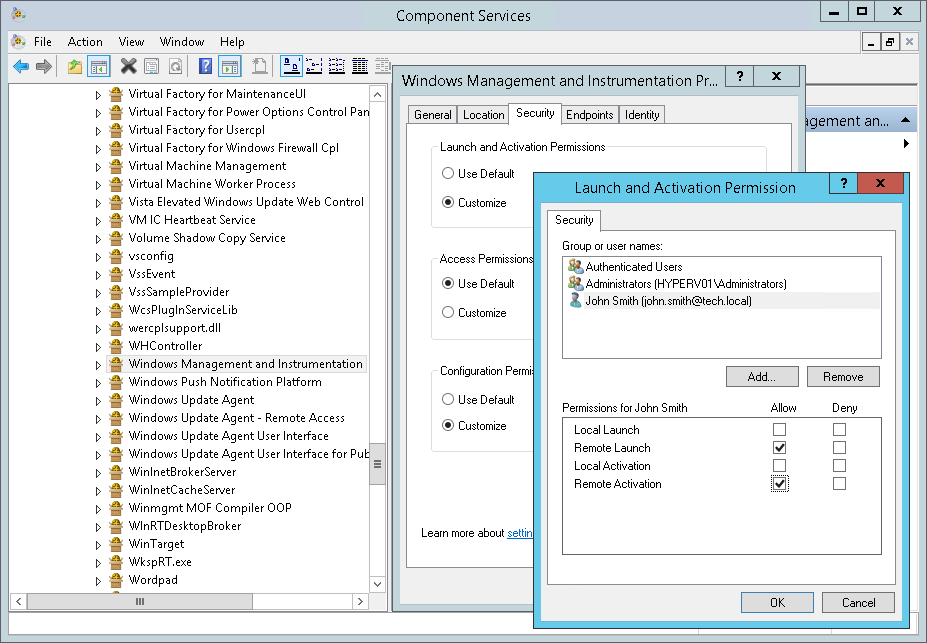
Task: Enable Allow for Local Activation
Action: (781, 465)
